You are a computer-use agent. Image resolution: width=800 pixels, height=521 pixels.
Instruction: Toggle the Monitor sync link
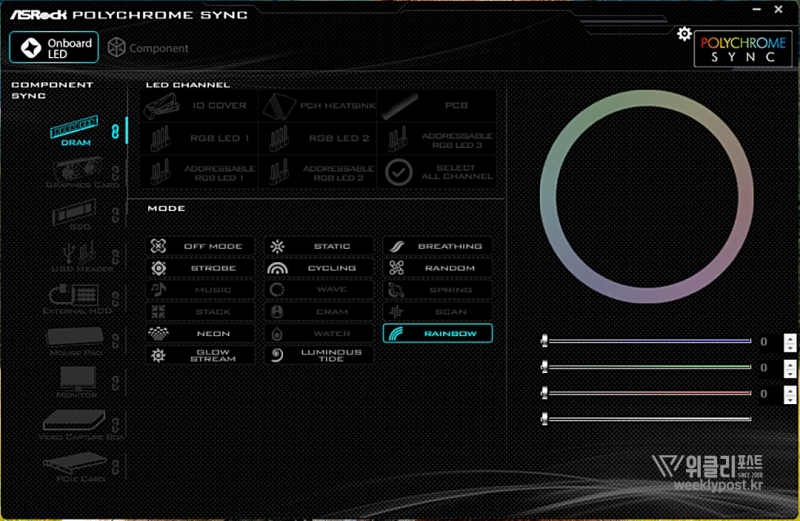pos(116,383)
